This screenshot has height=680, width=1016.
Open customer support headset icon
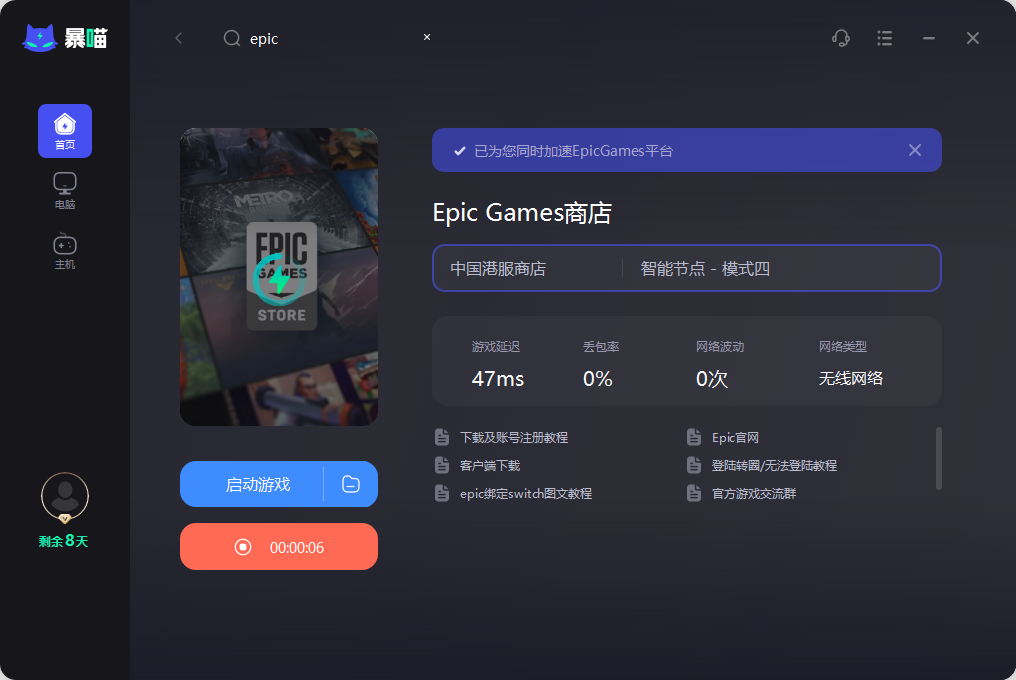(x=841, y=38)
